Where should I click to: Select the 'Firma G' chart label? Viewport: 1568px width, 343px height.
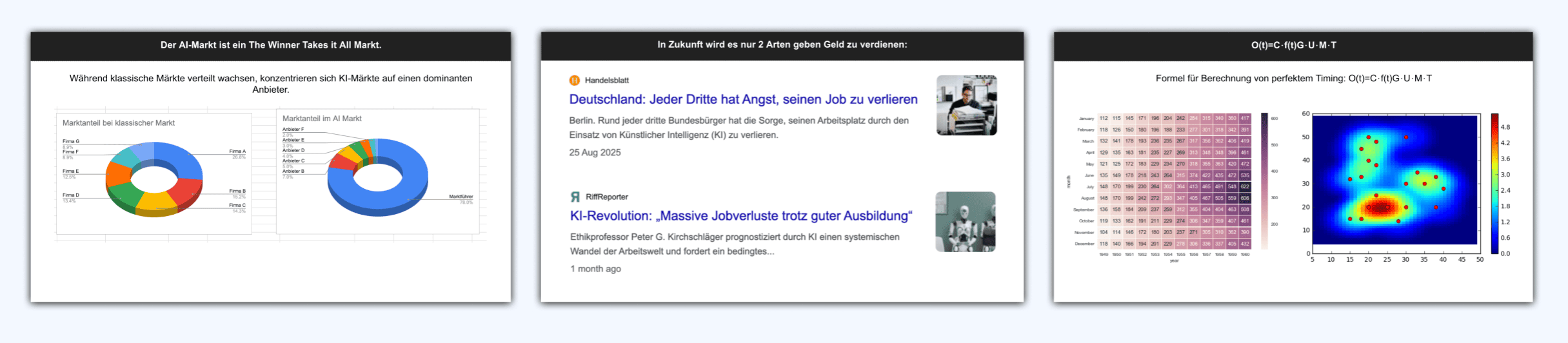71,141
